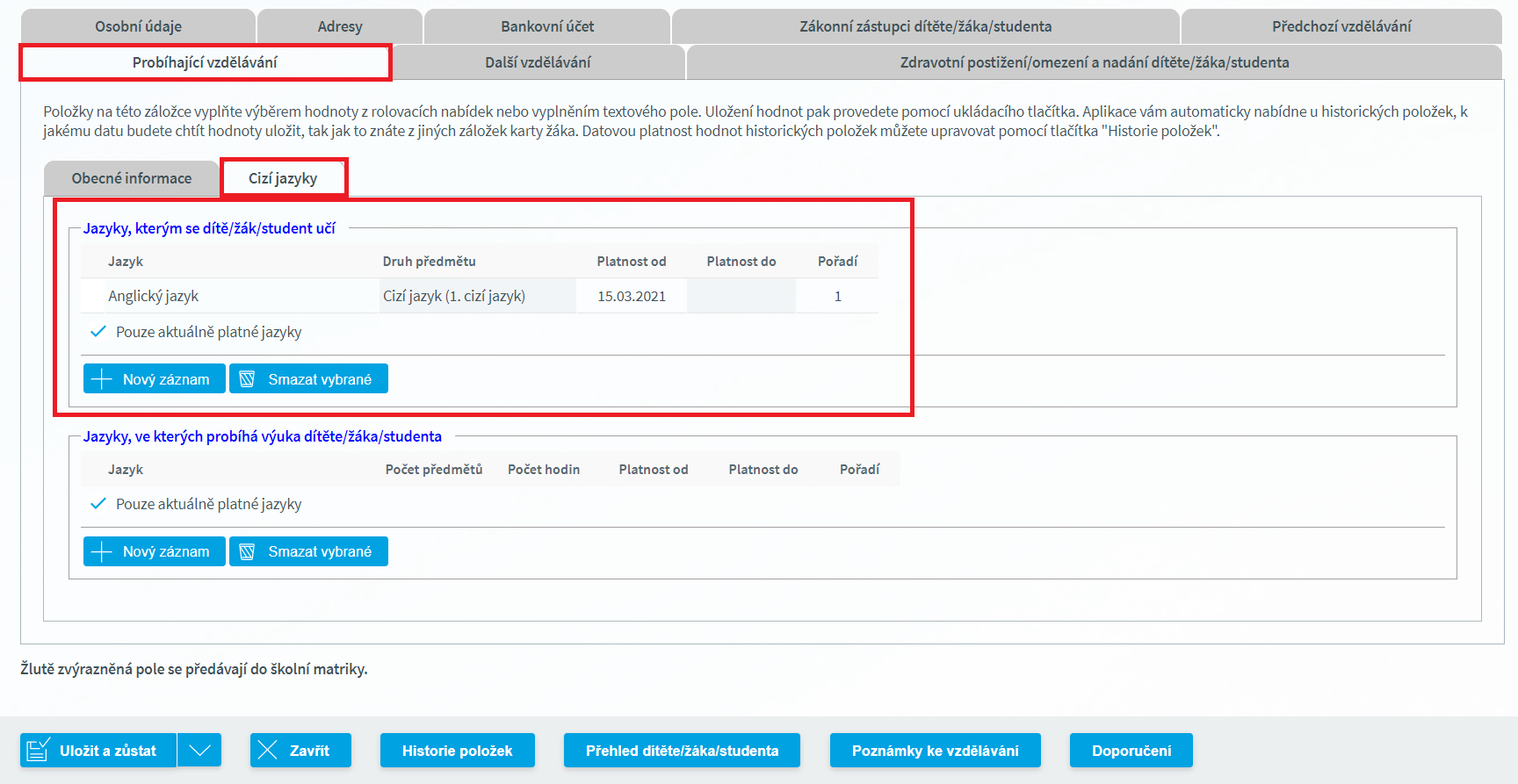
Task: Switch to Obecné informace sub-tab
Action: 132,178
